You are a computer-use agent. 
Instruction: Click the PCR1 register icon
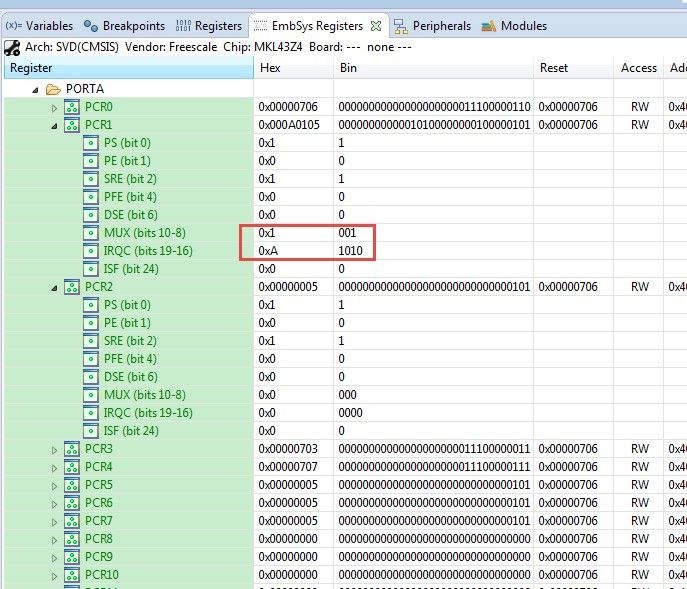pos(72,125)
